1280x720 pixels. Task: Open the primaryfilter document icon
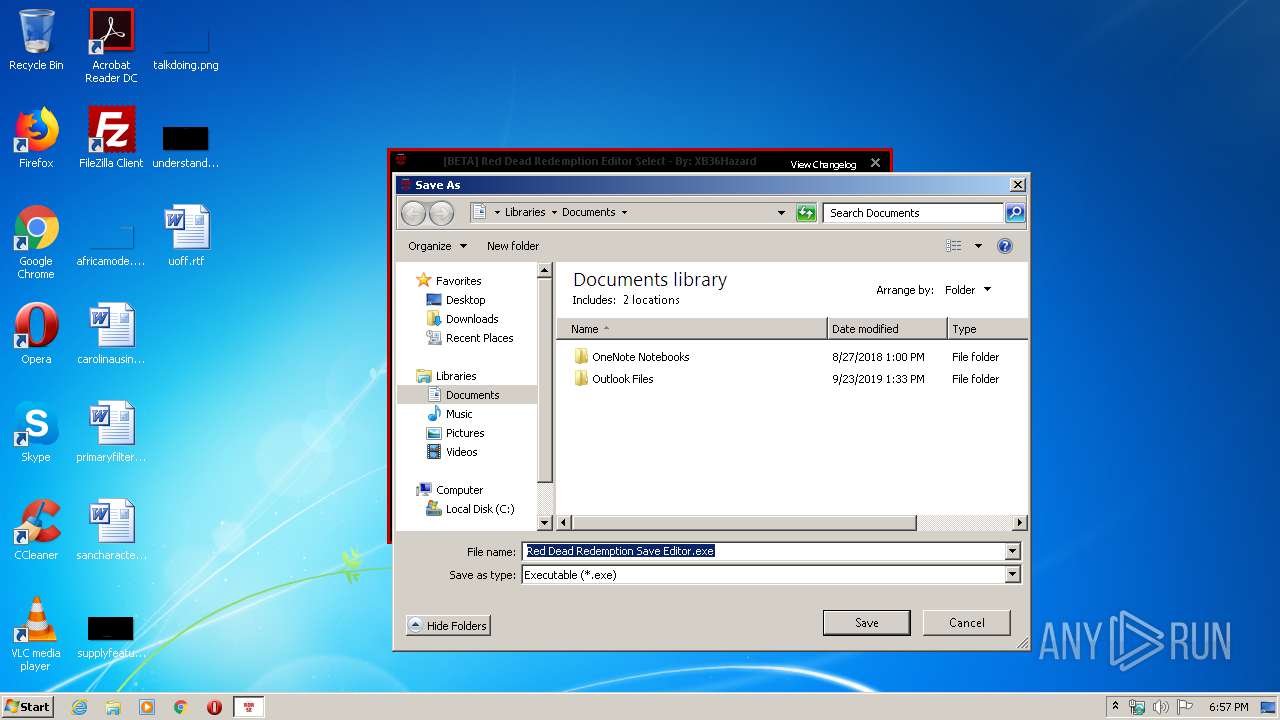pyautogui.click(x=111, y=432)
